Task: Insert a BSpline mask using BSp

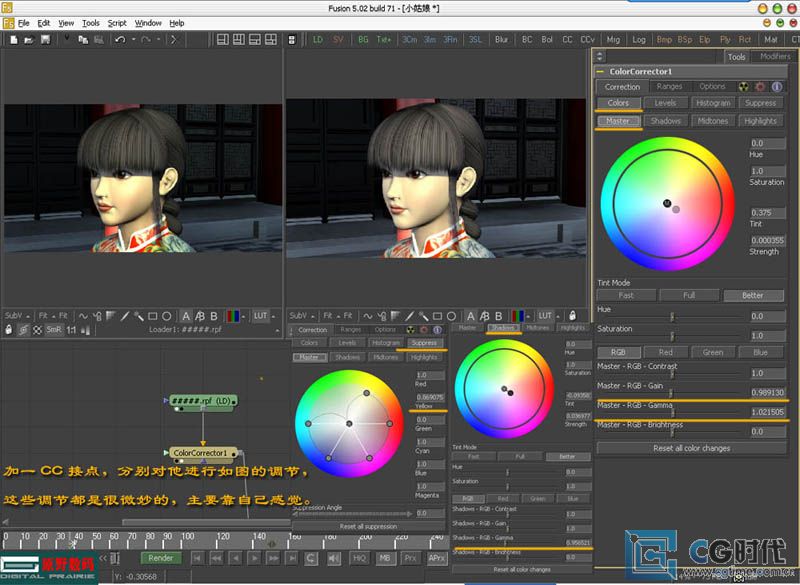Action: pos(685,40)
